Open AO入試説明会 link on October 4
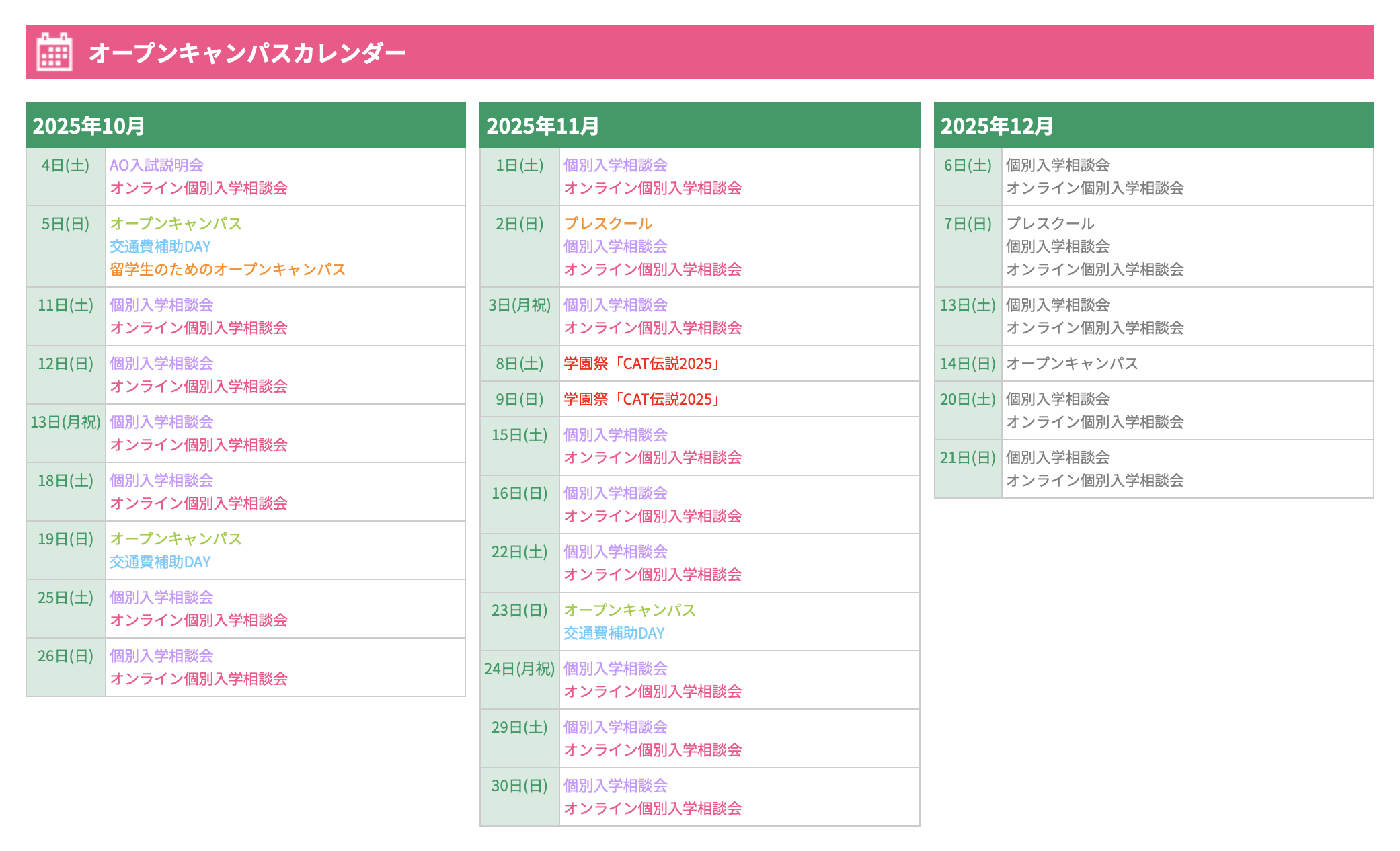Screen dimensions: 1400x851 click(x=156, y=165)
